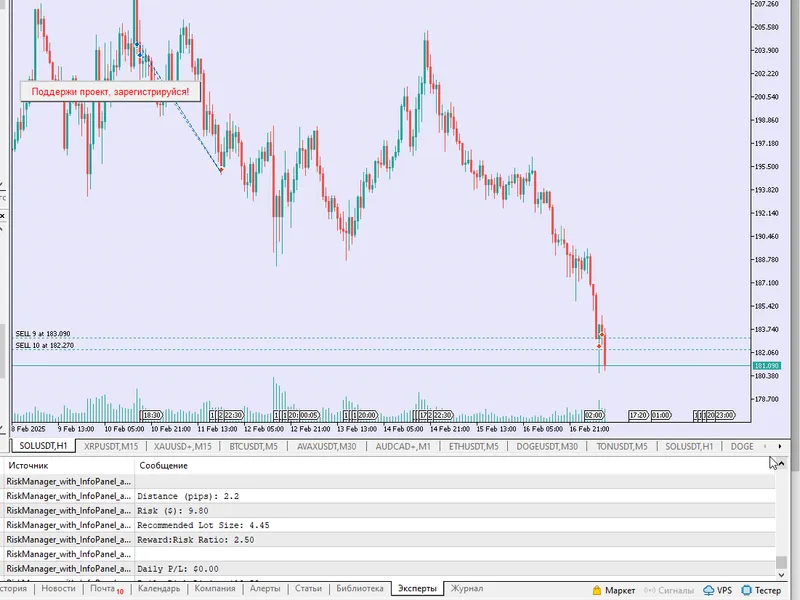Select log row Daily P/L: $0.00
The image size is (800, 600).
(390, 569)
